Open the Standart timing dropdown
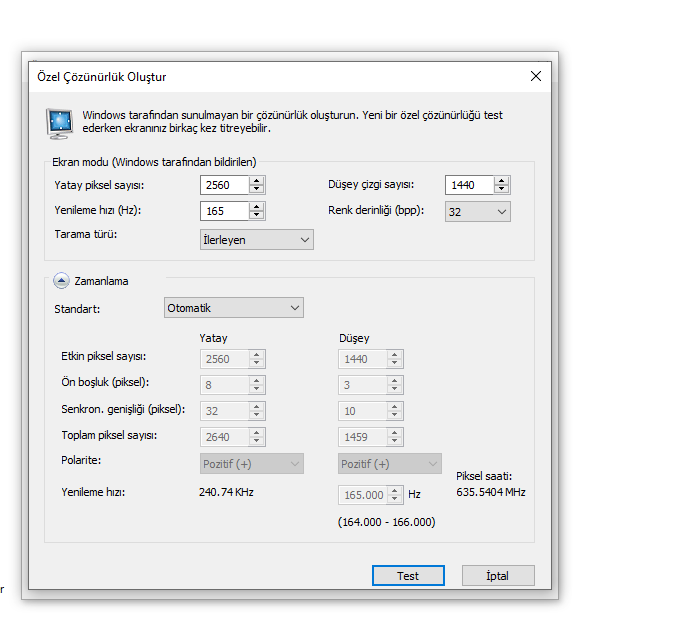This screenshot has height=639, width=677. tap(234, 308)
